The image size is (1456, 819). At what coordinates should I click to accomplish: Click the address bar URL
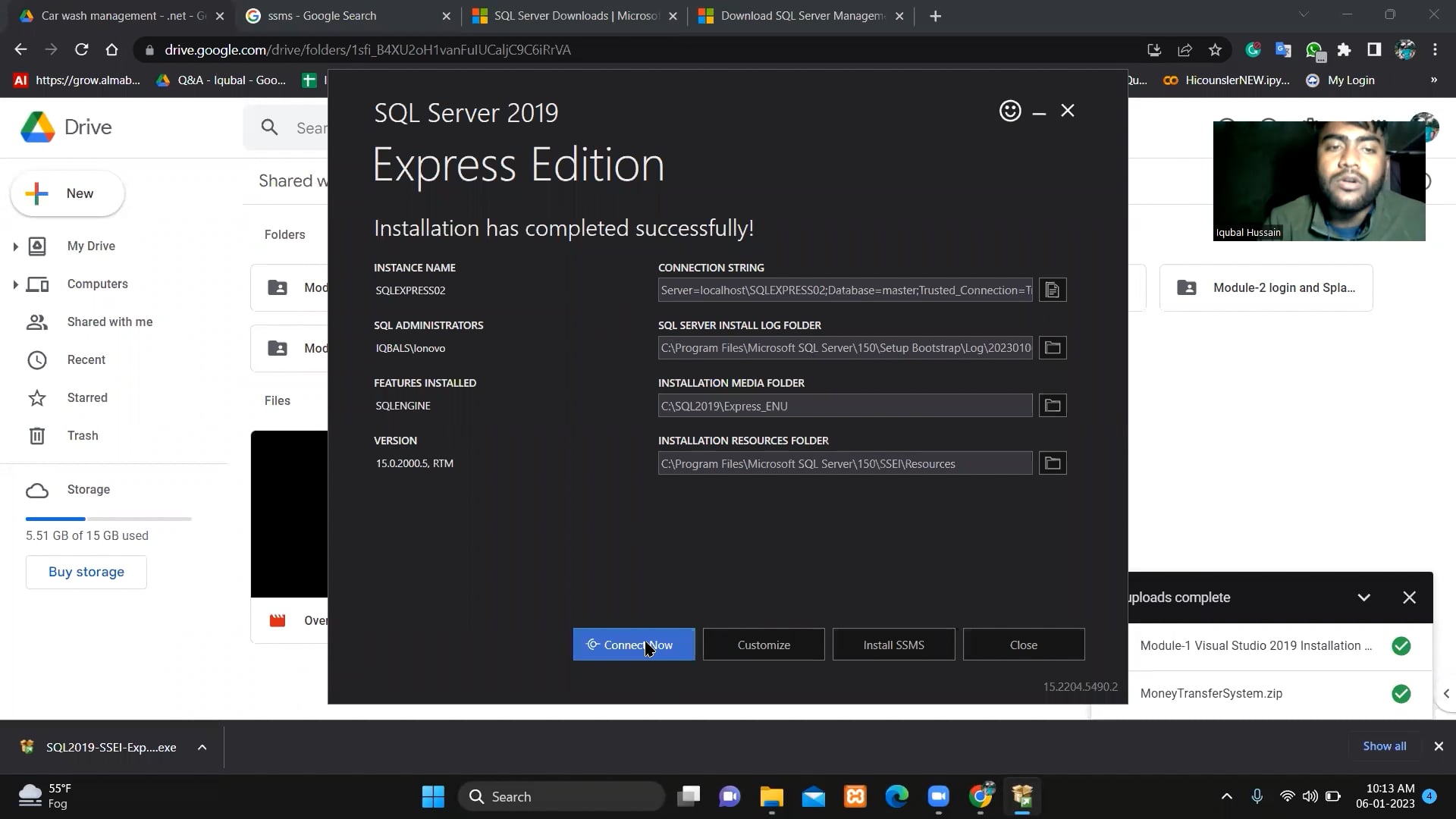368,49
